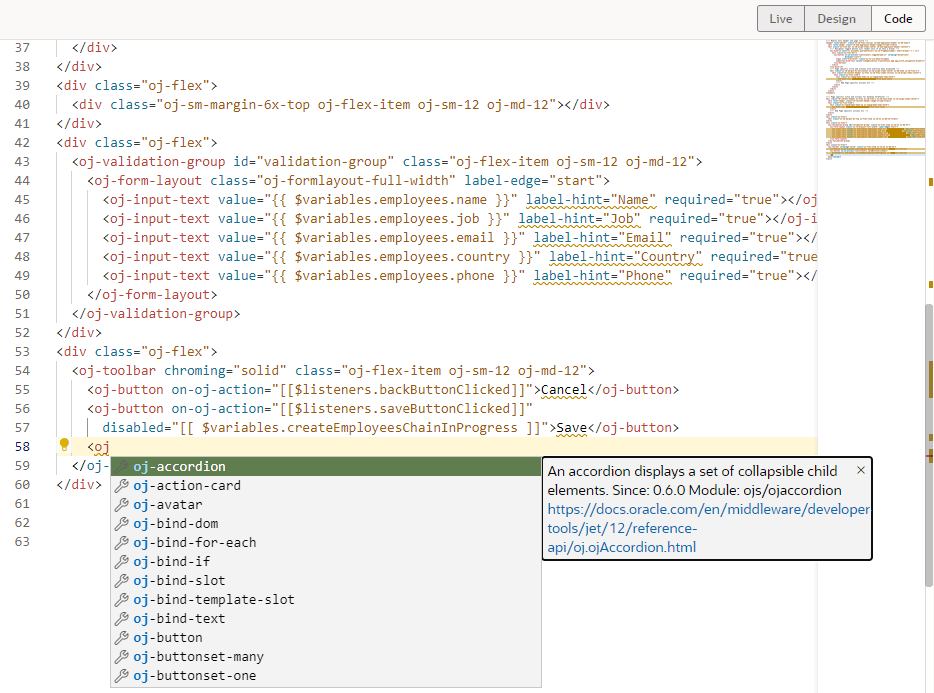The height and width of the screenshot is (693, 934).
Task: Click the code minimap to navigate
Action: [875, 100]
